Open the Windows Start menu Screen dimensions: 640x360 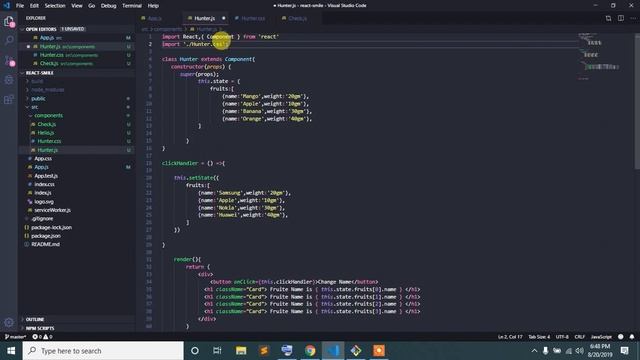point(11,351)
